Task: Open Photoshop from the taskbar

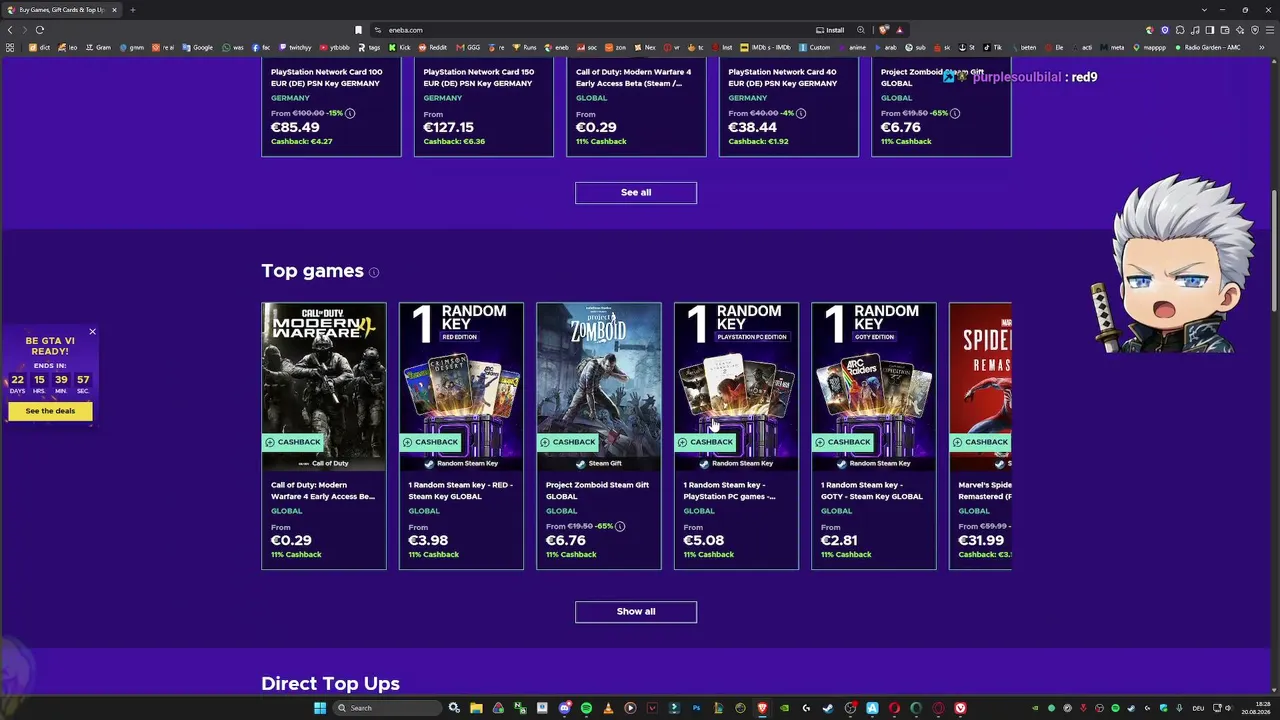Action: tap(696, 708)
